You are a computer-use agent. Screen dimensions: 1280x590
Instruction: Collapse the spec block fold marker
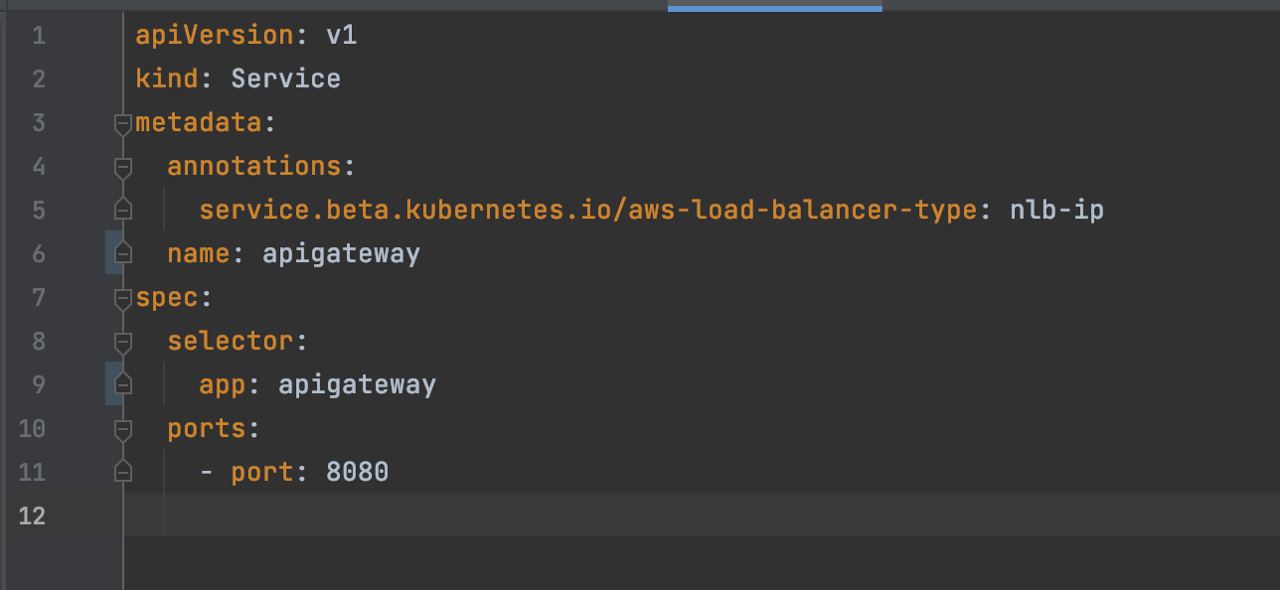[123, 298]
